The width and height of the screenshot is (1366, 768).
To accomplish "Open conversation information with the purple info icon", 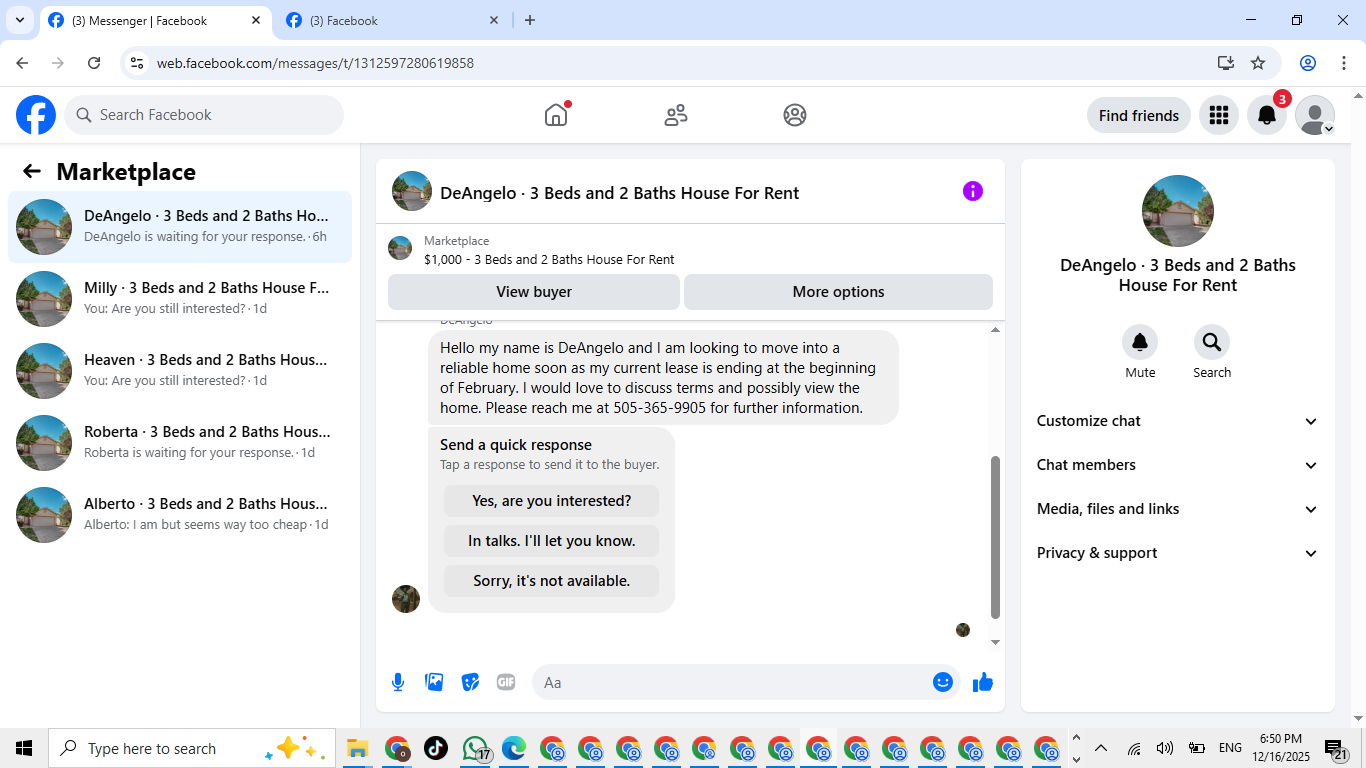I will 973,191.
